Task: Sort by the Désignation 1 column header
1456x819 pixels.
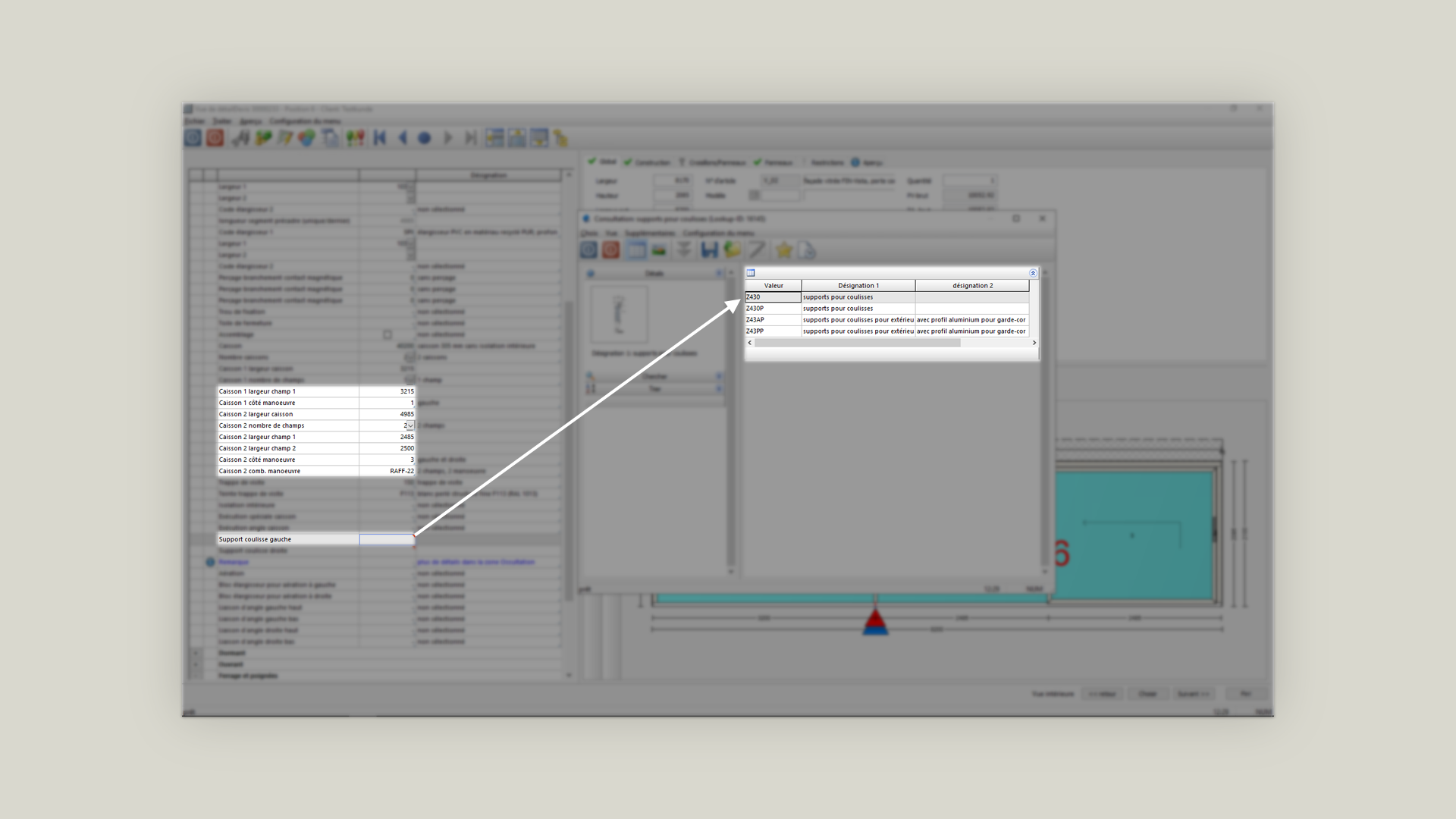Action: [x=858, y=286]
